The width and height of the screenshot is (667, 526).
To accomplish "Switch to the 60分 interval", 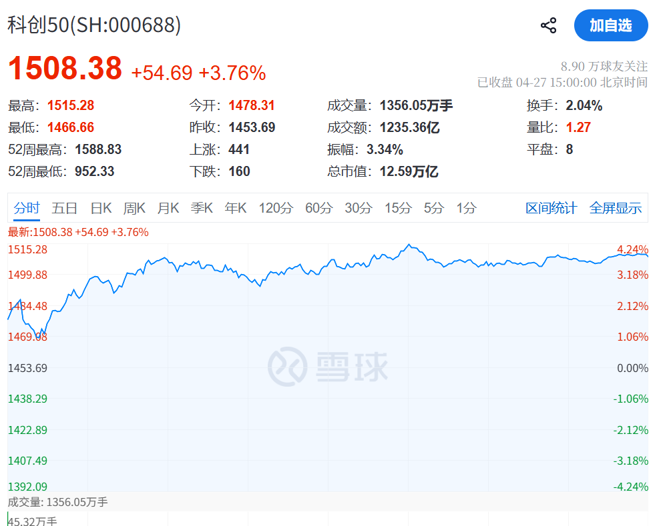I will 318,208.
